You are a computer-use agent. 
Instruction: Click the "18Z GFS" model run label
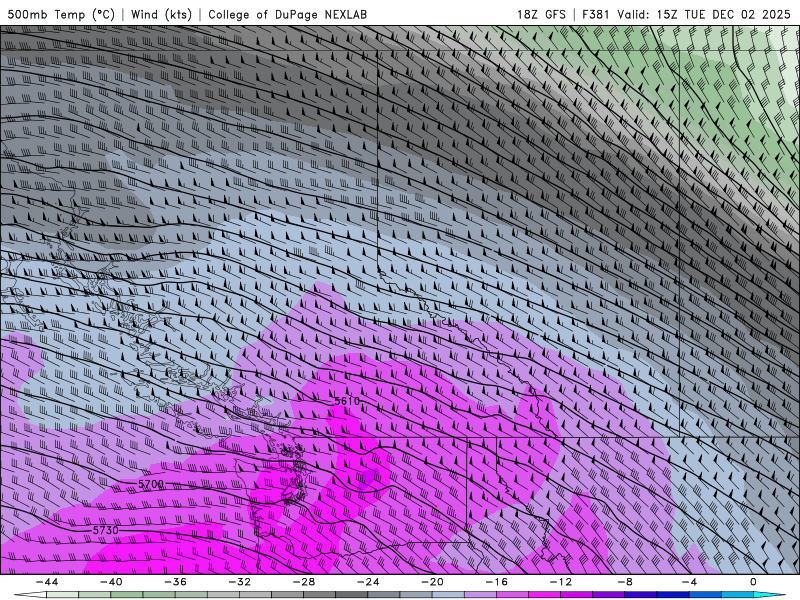point(541,14)
